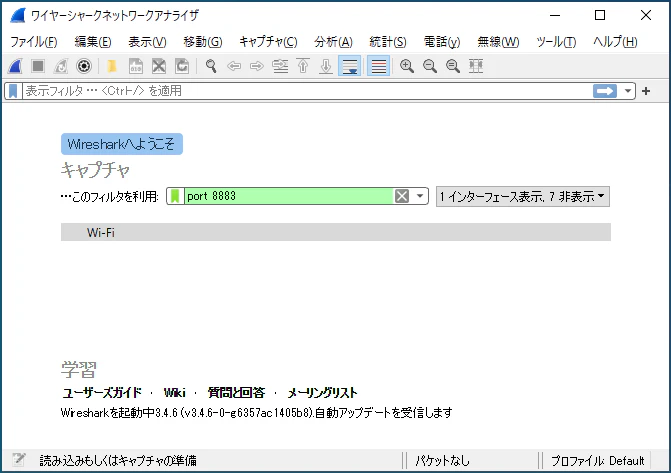Viewport: 671px width, 473px height.
Task: Click the display filter input field
Action: pos(307,91)
